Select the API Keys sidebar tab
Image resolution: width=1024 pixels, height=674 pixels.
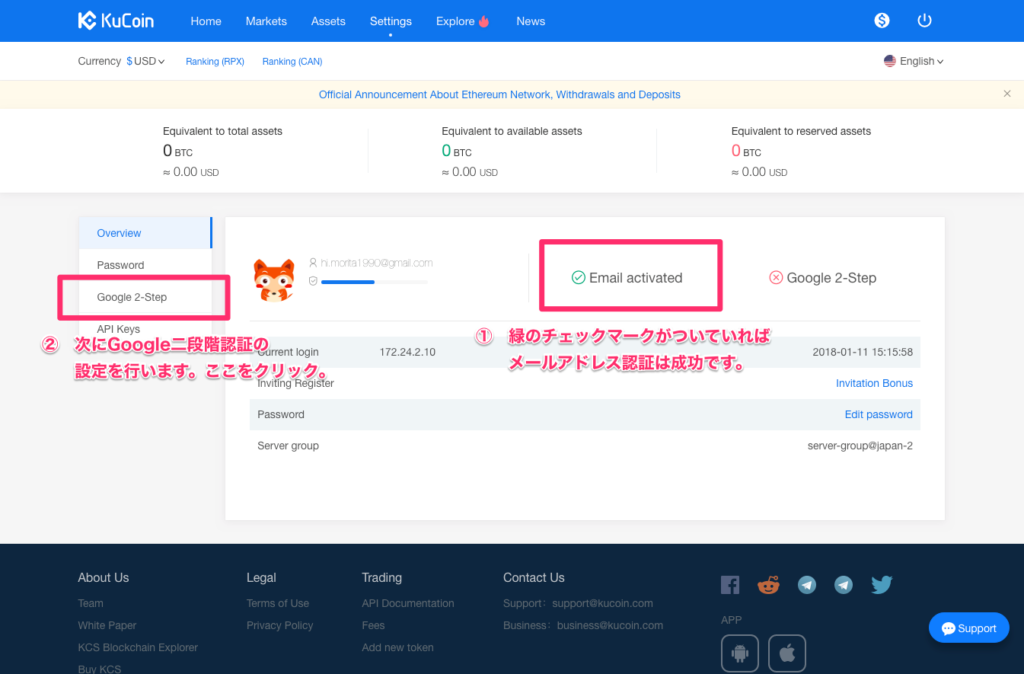[x=145, y=329]
